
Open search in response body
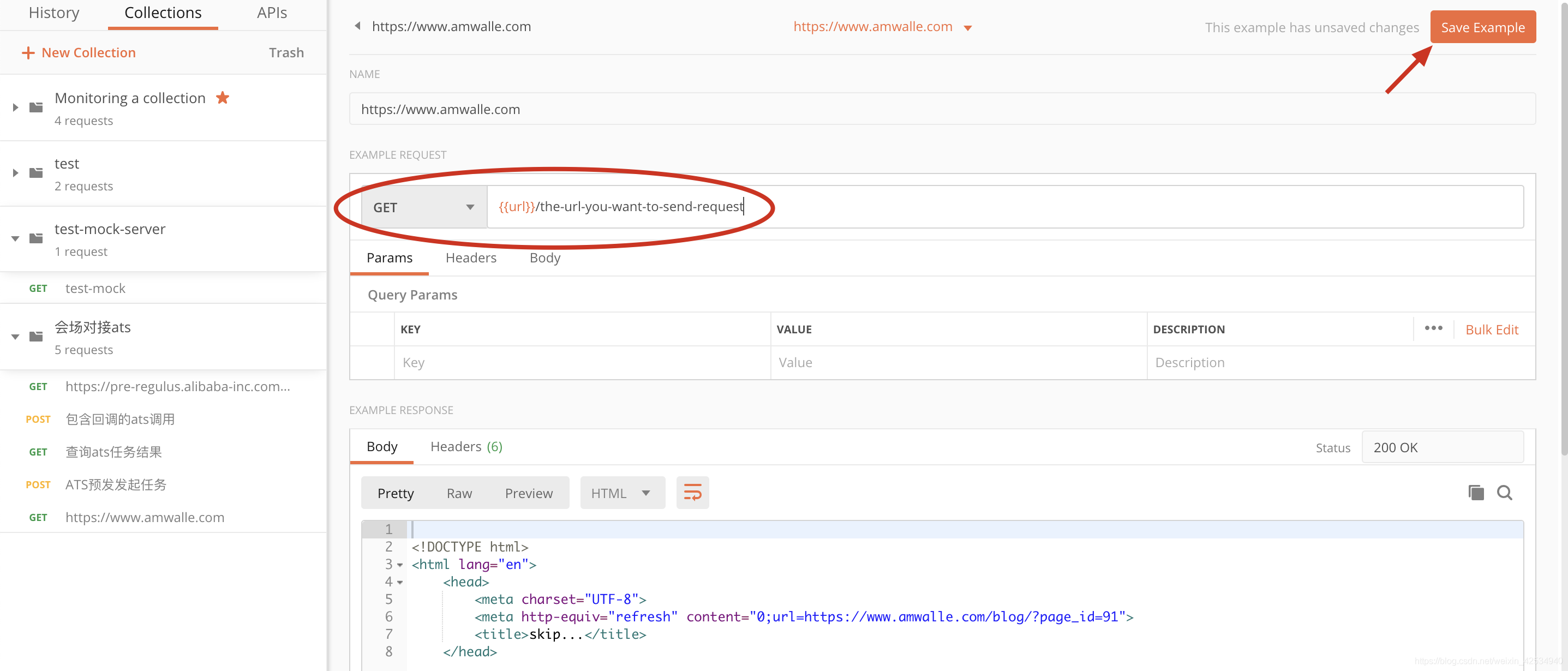1505,493
